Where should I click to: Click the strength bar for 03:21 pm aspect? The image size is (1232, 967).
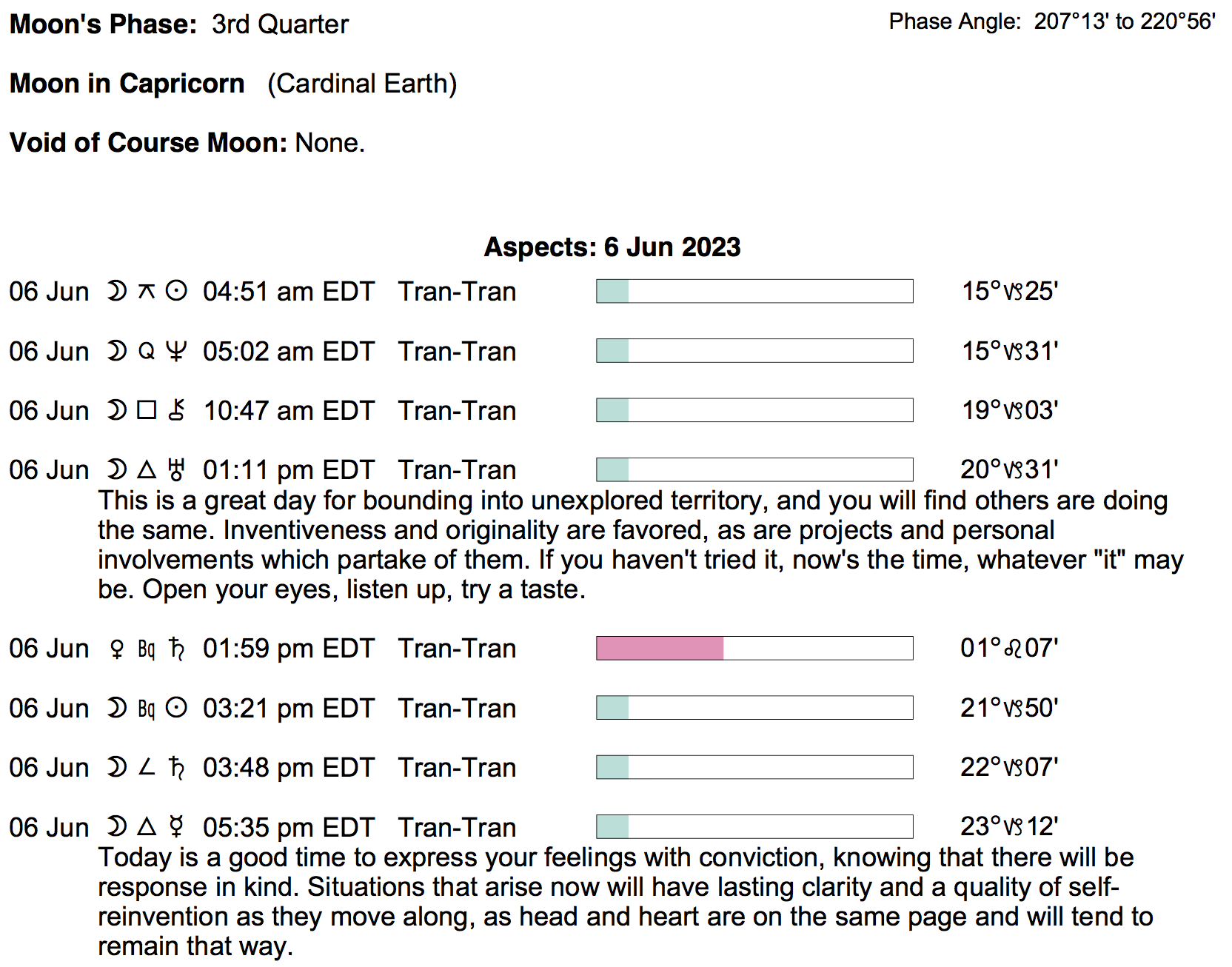coord(754,708)
